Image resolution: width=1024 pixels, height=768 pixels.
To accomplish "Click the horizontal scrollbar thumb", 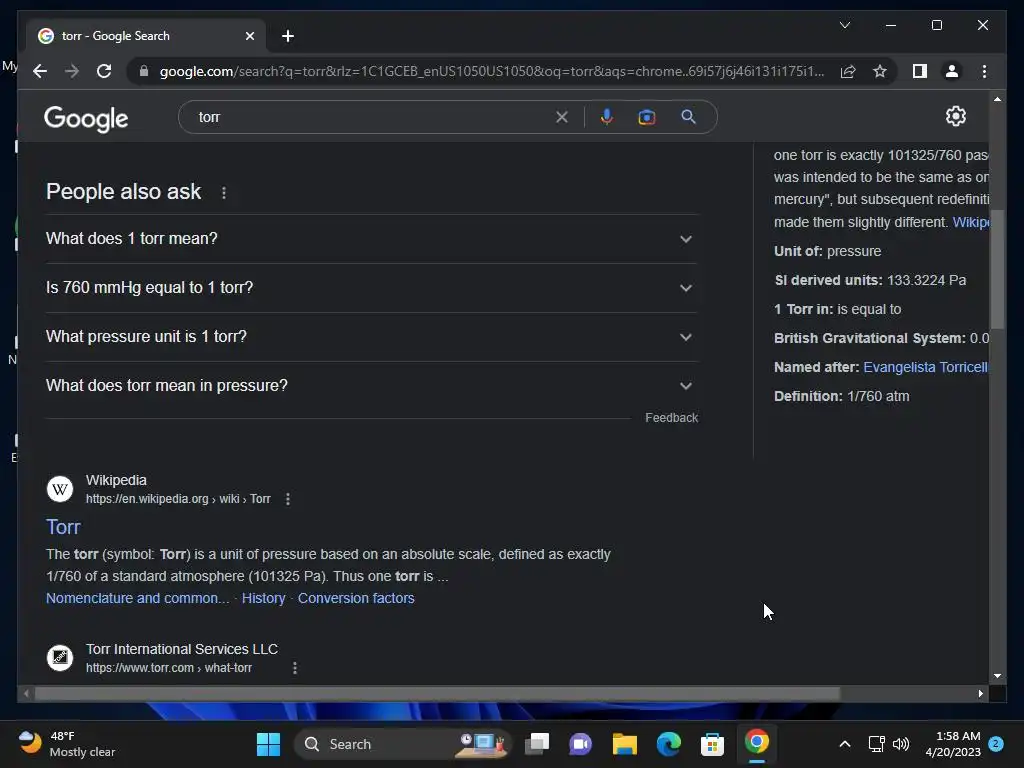I will (438, 694).
